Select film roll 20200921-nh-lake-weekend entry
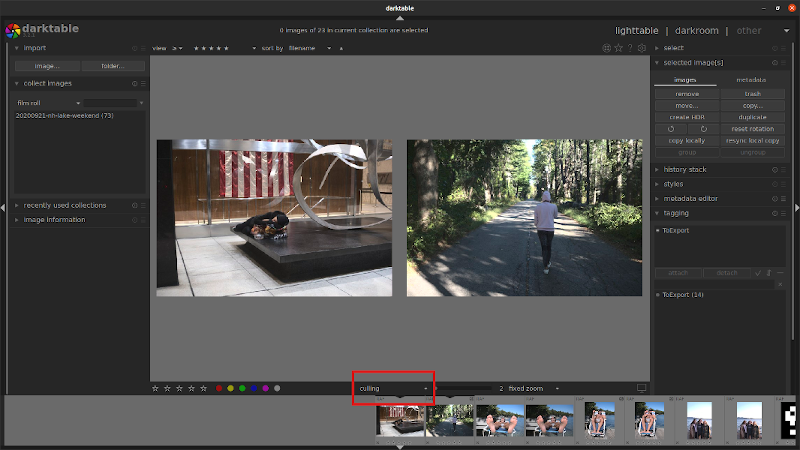This screenshot has height=450, width=800. tap(64, 116)
